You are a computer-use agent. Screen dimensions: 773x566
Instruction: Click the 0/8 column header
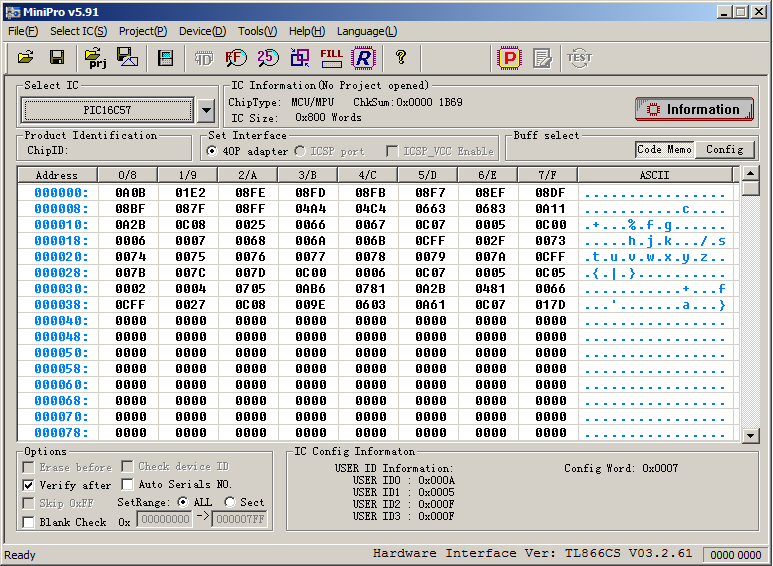point(128,175)
